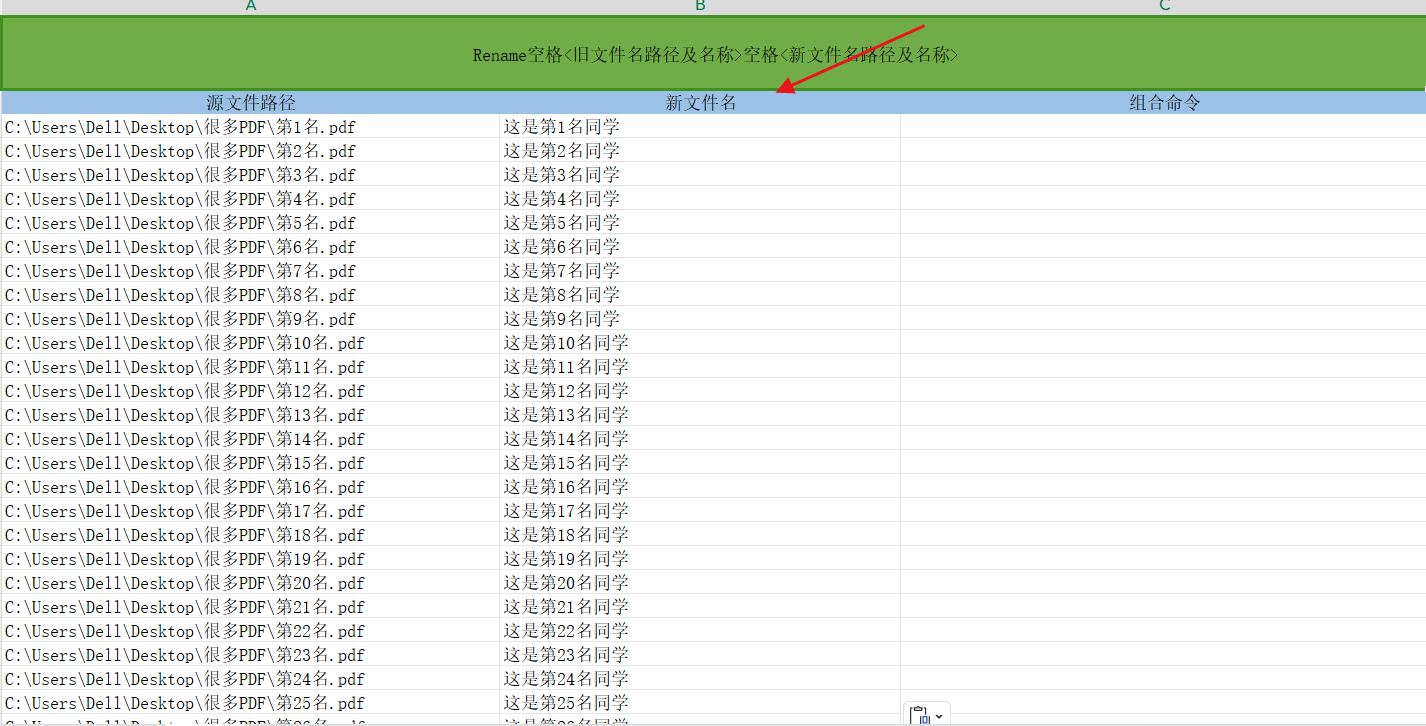Select path cell ending in 第13名.pdf

click(251, 415)
